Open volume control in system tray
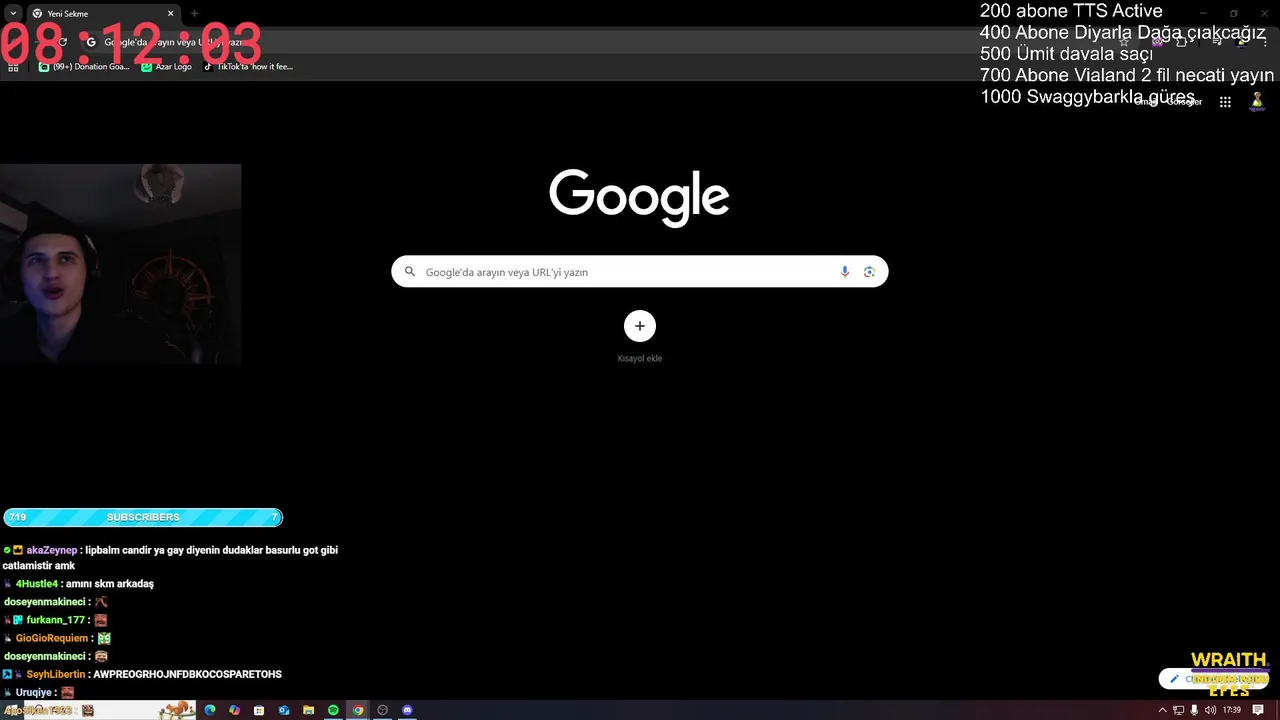Viewport: 1280px width, 720px height. tap(1211, 710)
